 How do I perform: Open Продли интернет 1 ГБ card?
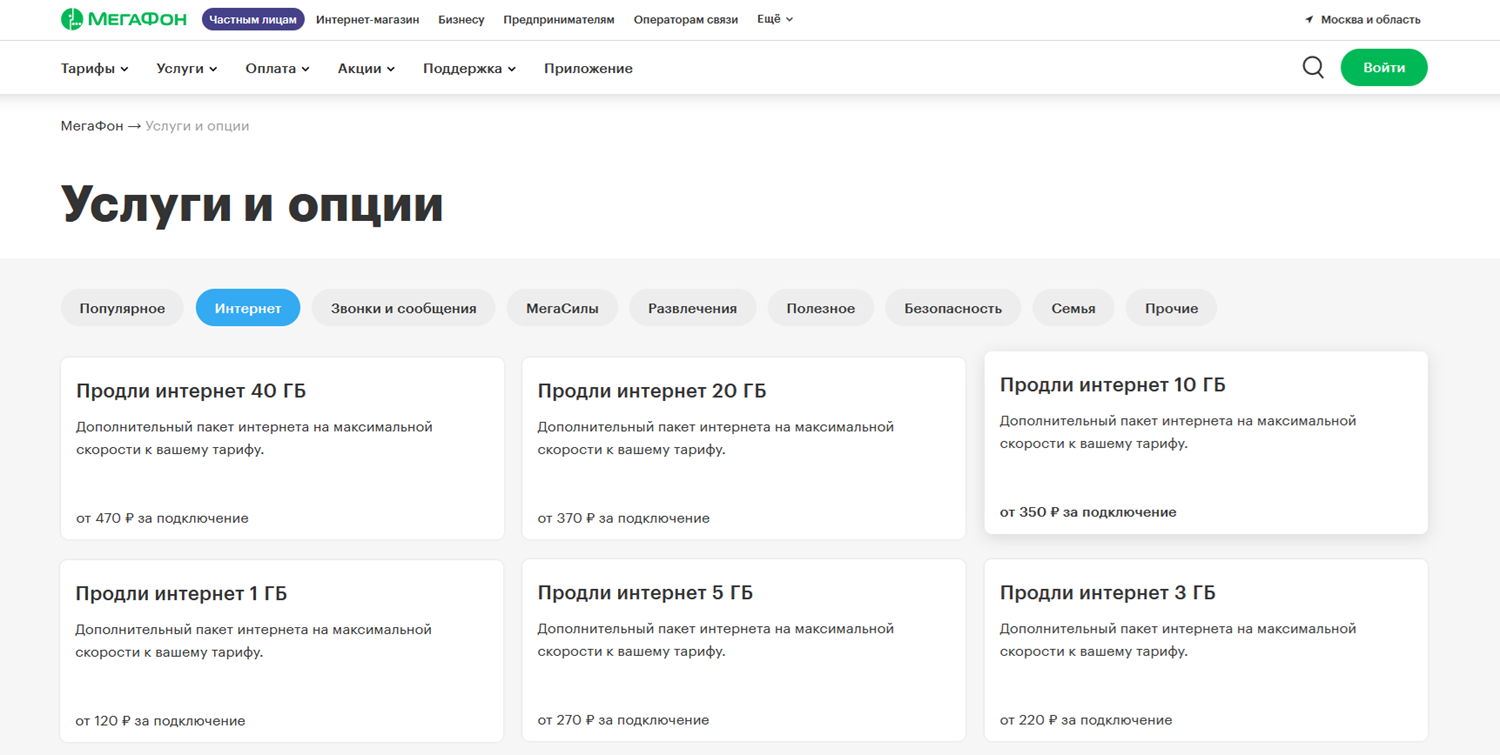click(x=282, y=650)
